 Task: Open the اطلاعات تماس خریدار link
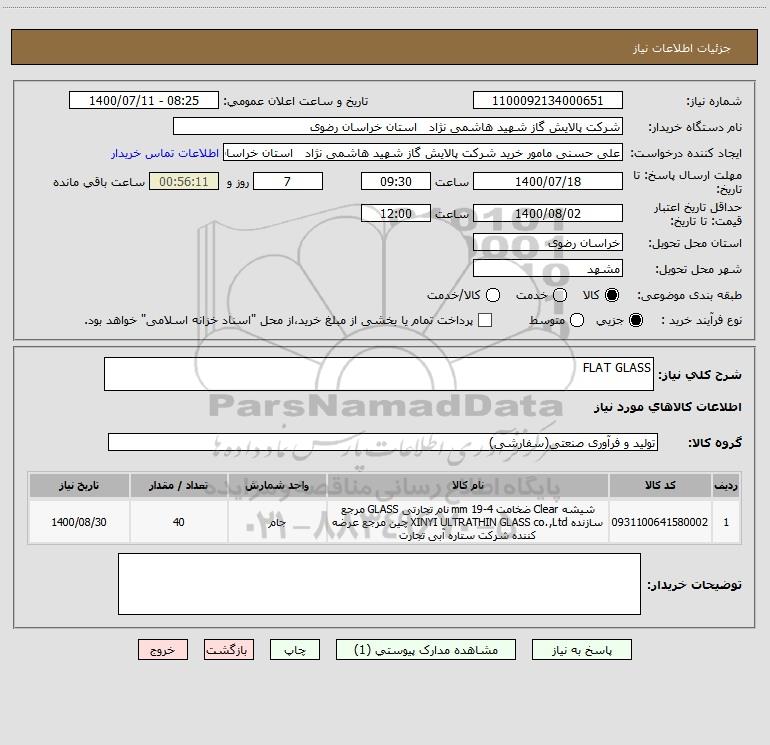coord(165,153)
